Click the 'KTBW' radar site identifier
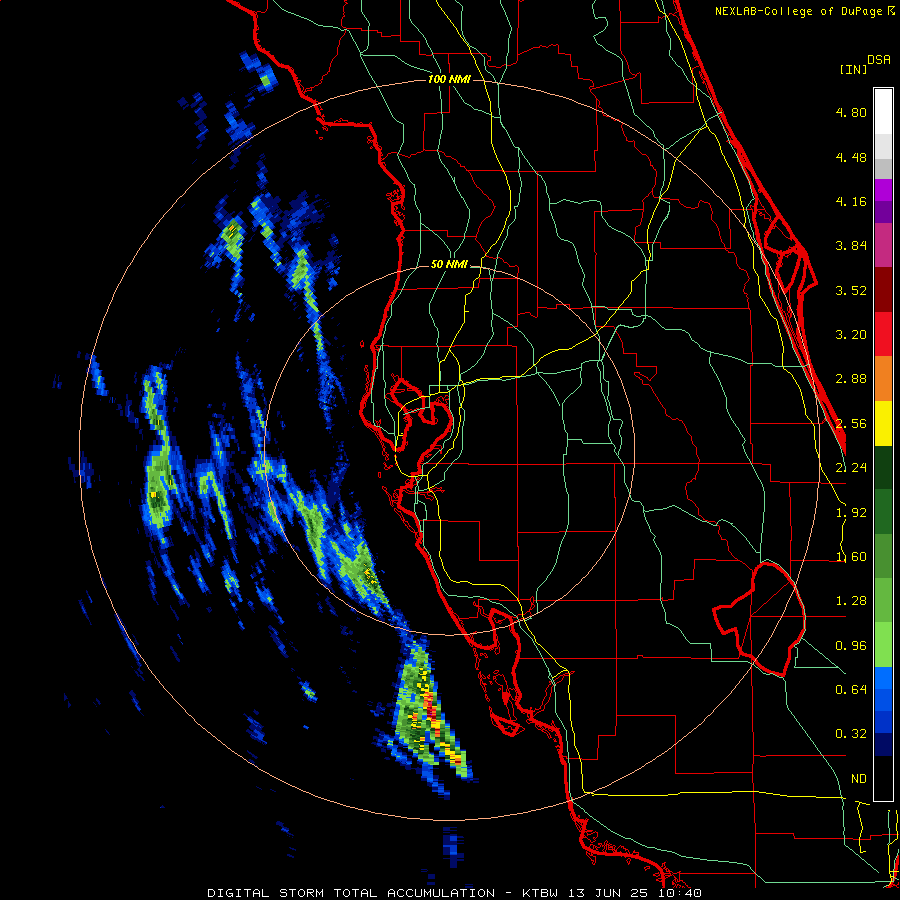The image size is (900, 900). click(540, 893)
